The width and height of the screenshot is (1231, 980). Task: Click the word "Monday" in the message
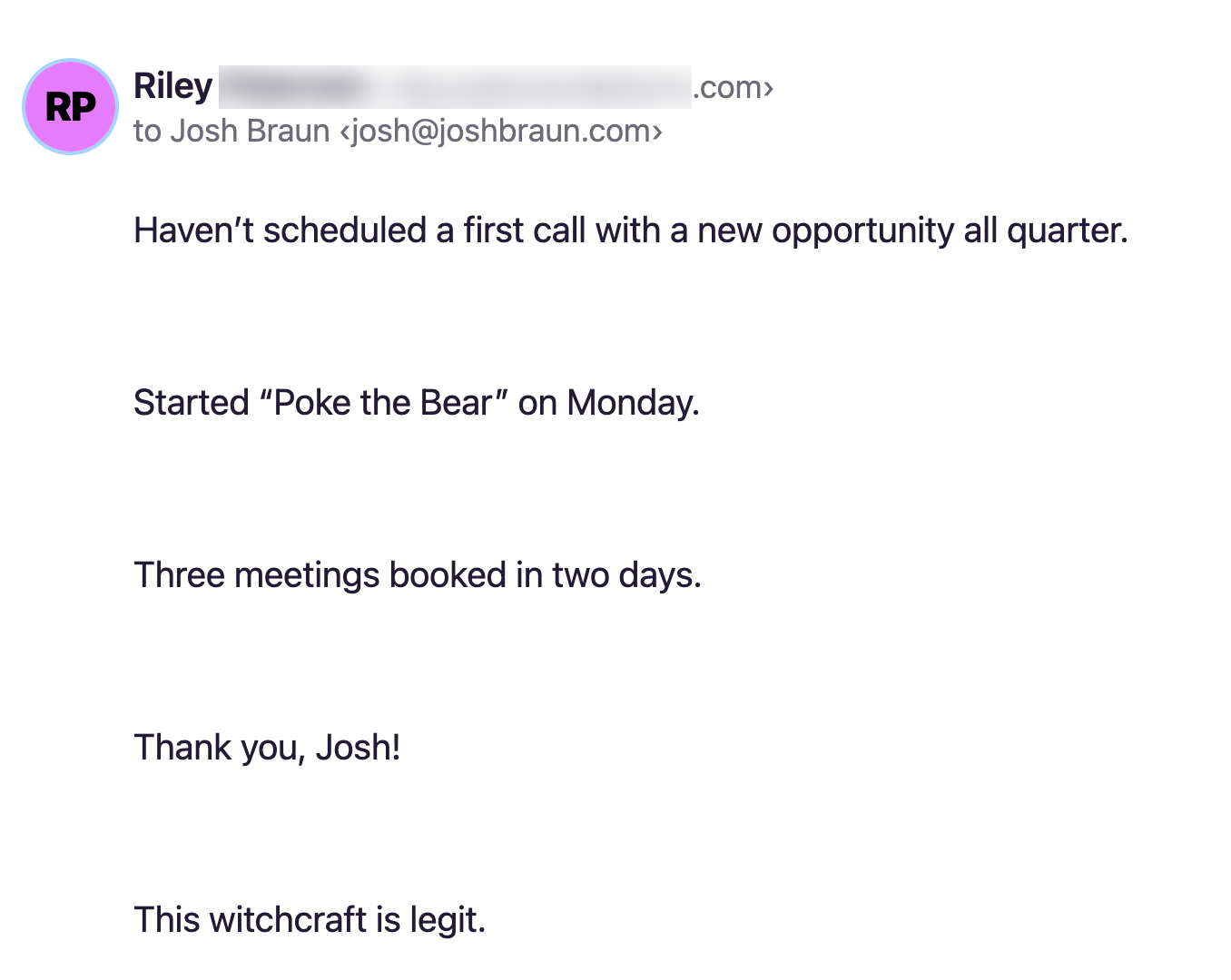[x=631, y=404]
